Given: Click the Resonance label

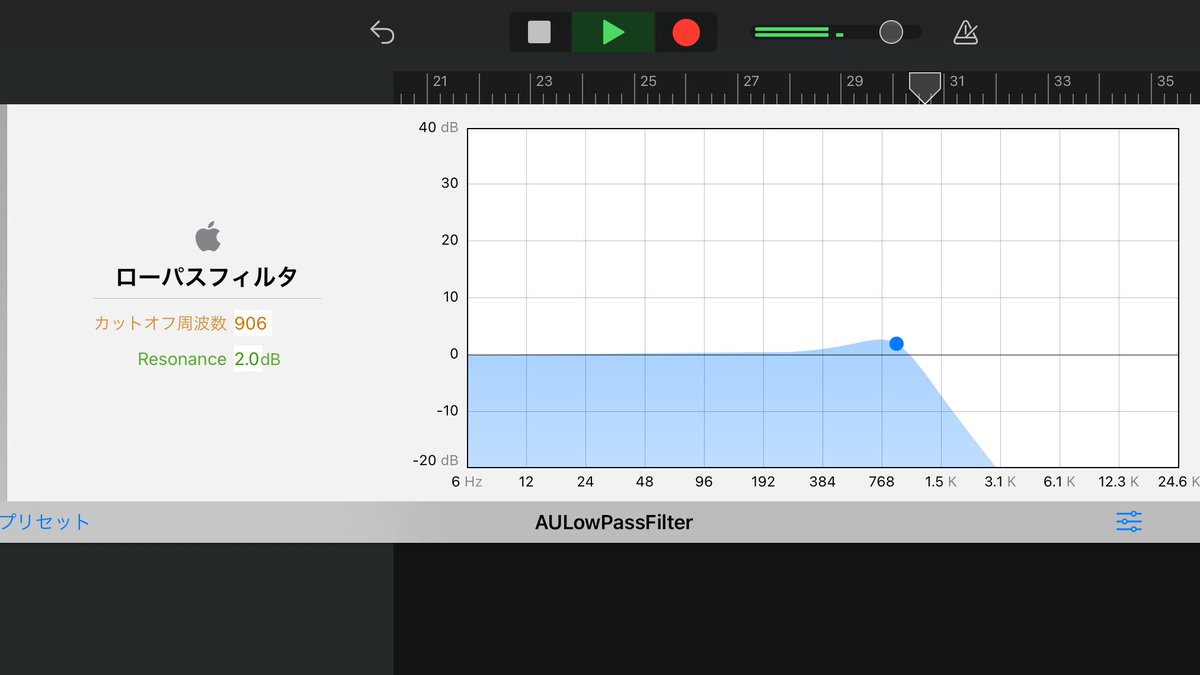Looking at the screenshot, I should point(182,359).
